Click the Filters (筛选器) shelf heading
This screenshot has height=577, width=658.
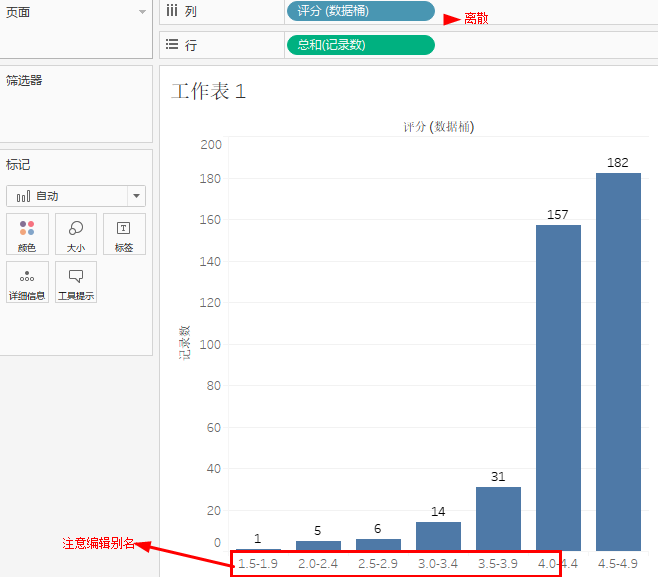(24, 80)
